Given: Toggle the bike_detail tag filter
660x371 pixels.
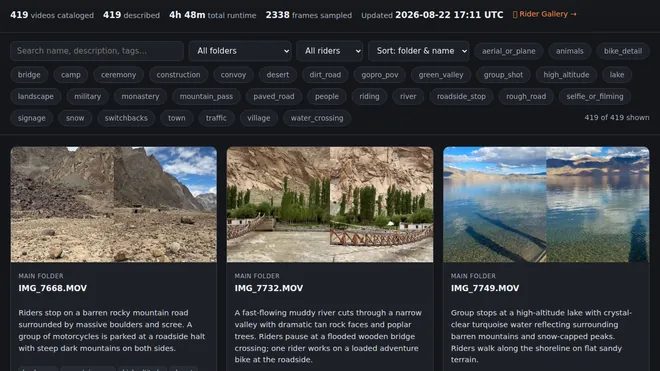Looking at the screenshot, I should (x=623, y=51).
